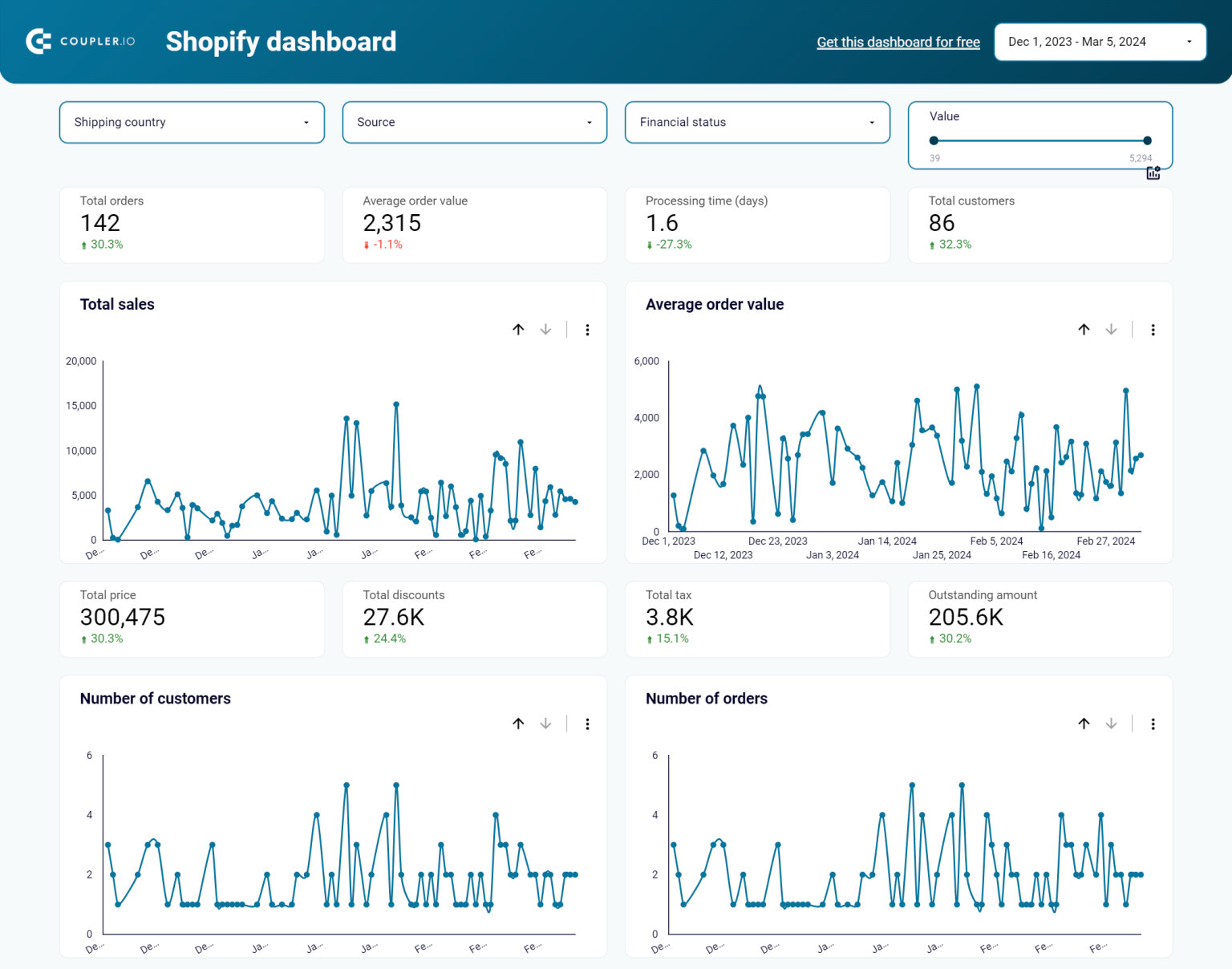Open the three-dot menu on Total sales chart
The width and height of the screenshot is (1232, 969).
[588, 330]
